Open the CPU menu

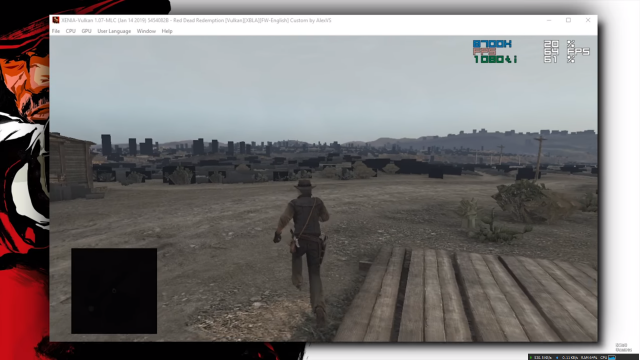71,31
